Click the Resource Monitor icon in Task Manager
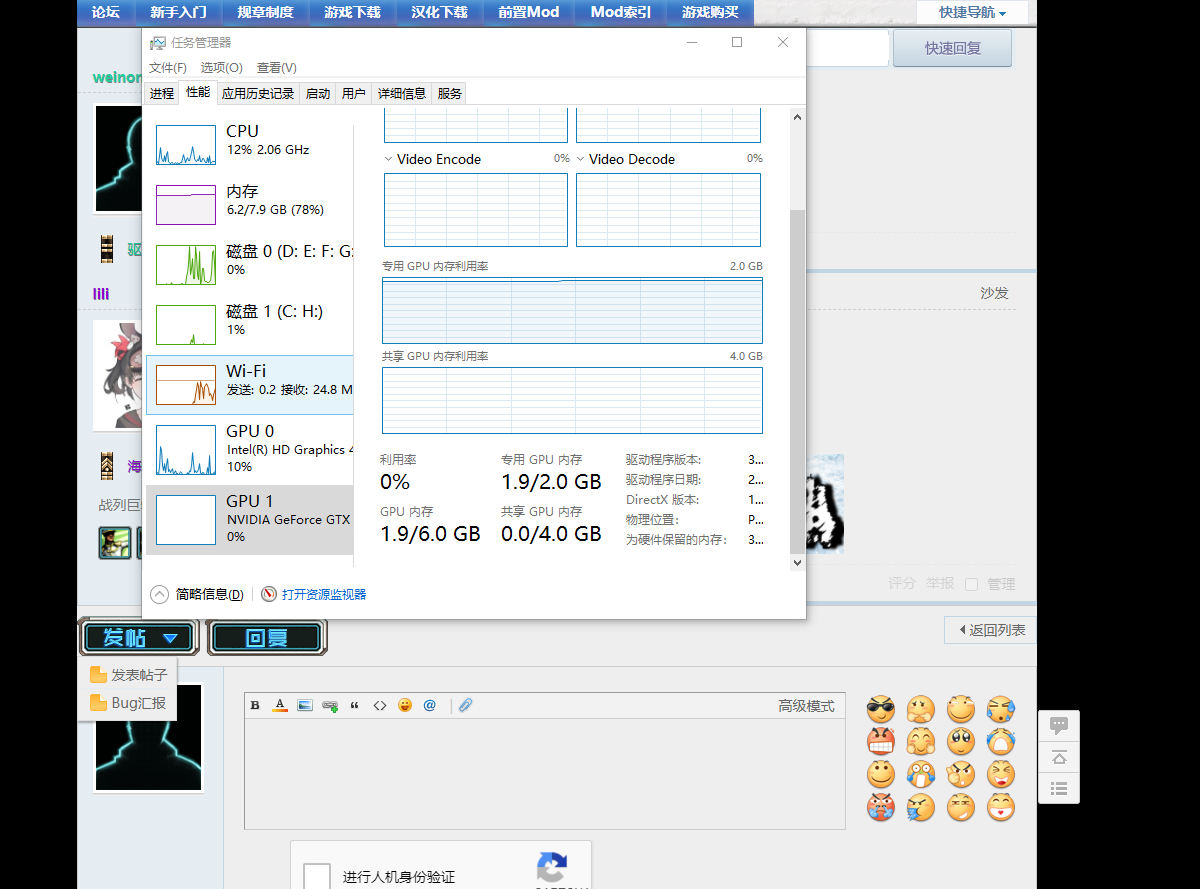Image resolution: width=1200 pixels, height=889 pixels. tap(269, 594)
